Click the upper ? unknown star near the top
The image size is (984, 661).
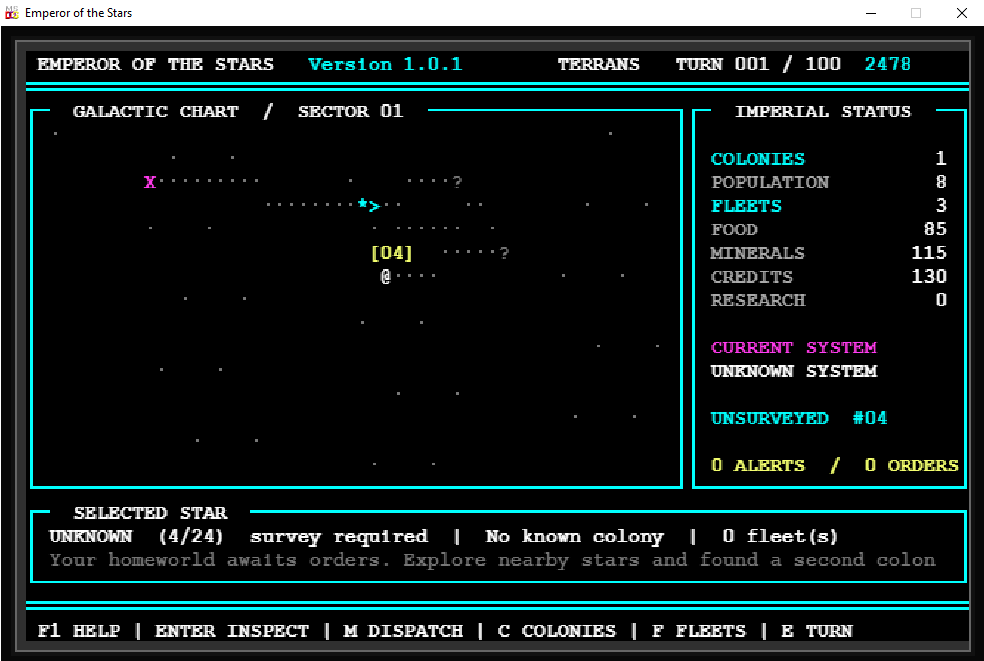[x=457, y=182]
